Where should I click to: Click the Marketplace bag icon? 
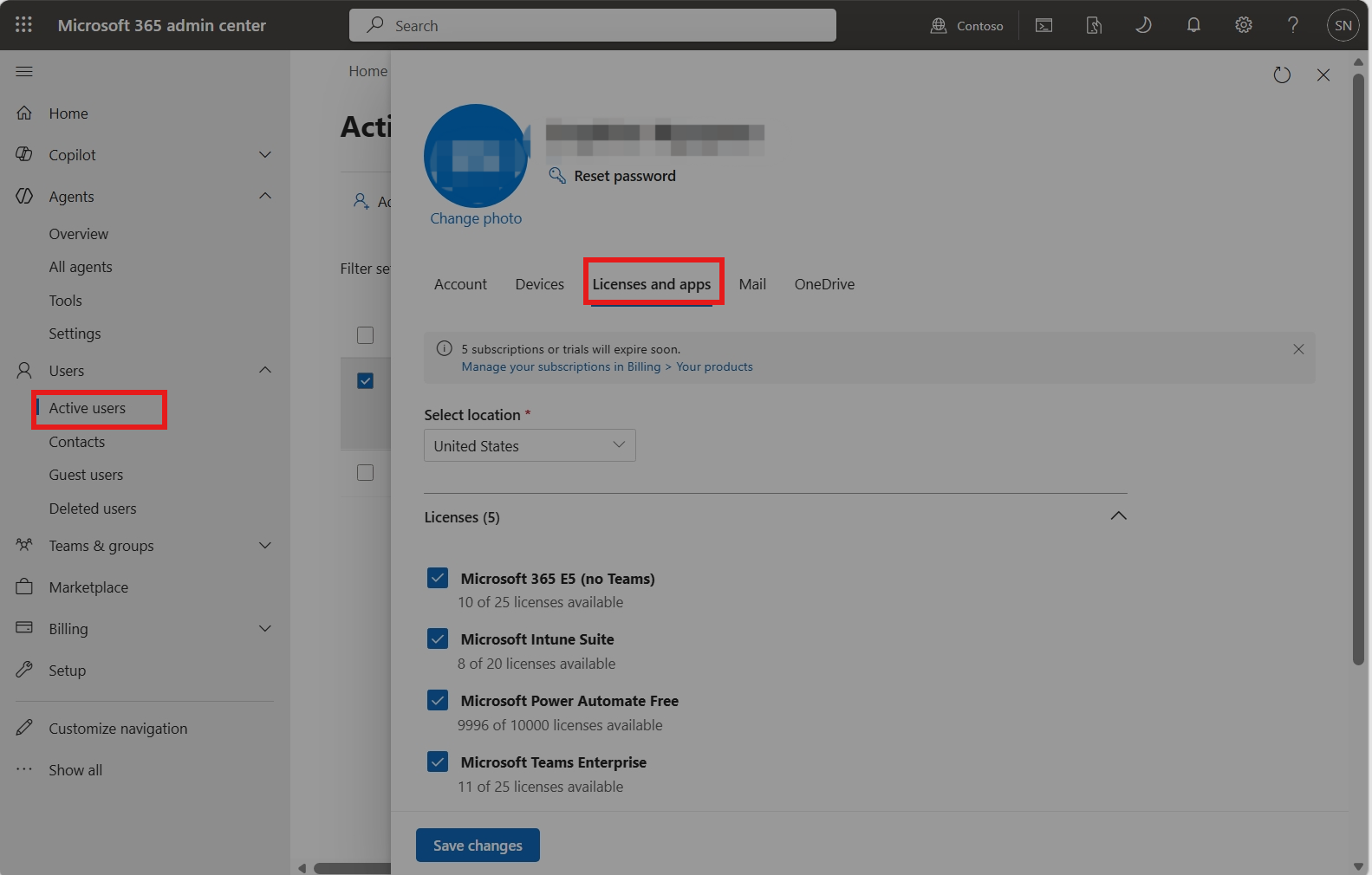click(24, 587)
